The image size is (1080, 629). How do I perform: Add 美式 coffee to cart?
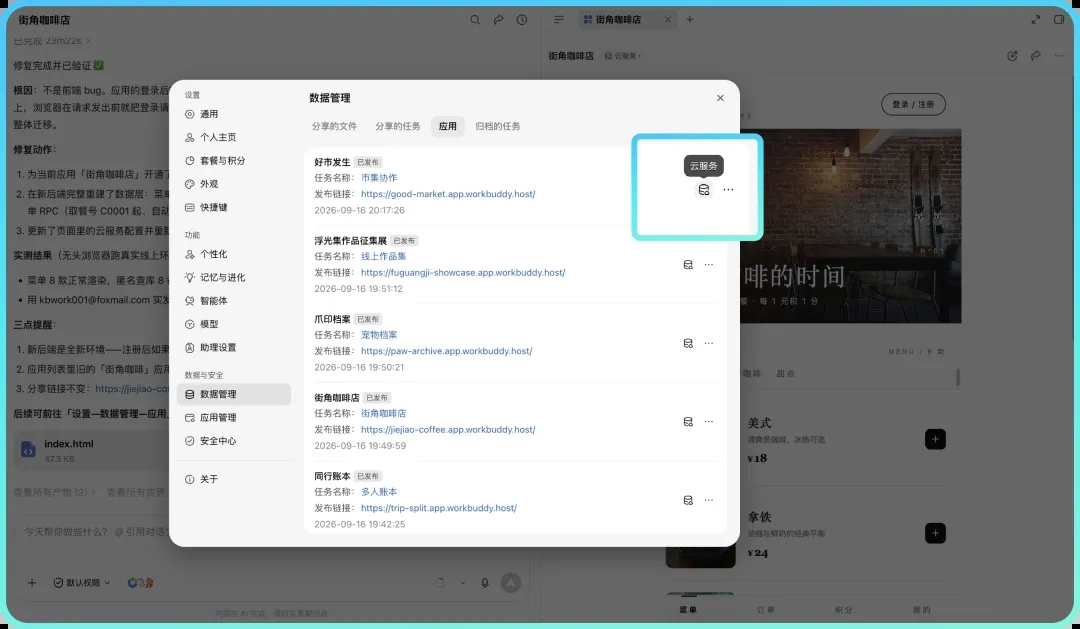click(x=935, y=439)
